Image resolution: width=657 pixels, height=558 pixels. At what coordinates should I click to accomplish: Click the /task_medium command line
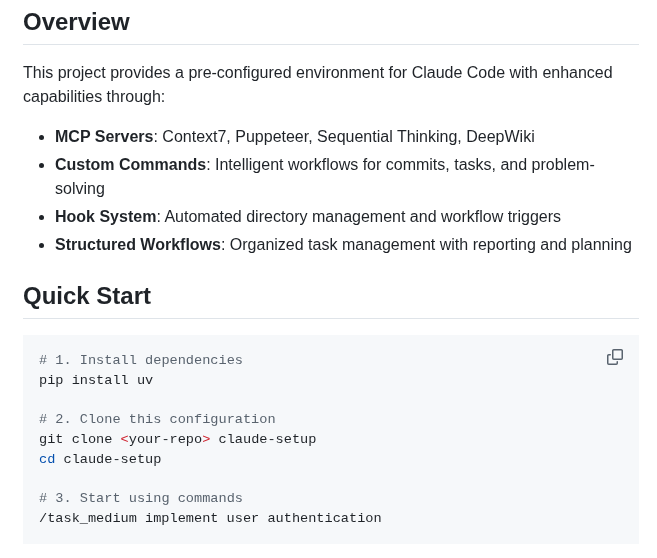pyautogui.click(x=210, y=518)
